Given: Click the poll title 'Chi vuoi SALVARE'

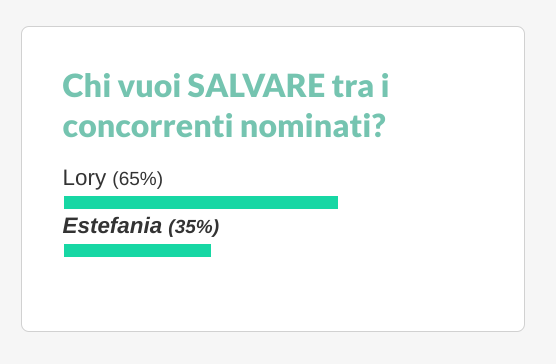Looking at the screenshot, I should click(226, 105).
